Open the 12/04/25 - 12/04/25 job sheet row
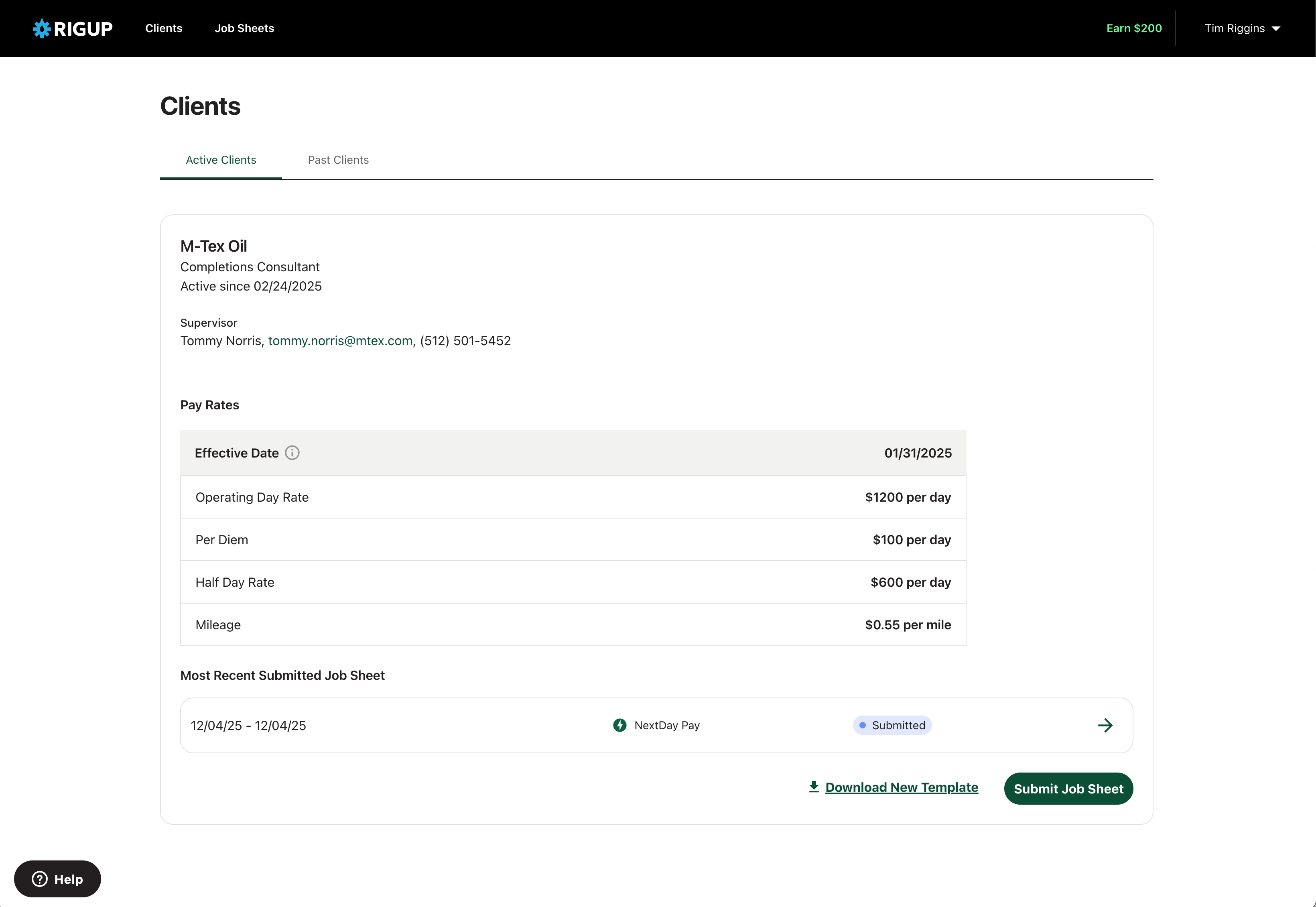The image size is (1316, 907). click(248, 726)
